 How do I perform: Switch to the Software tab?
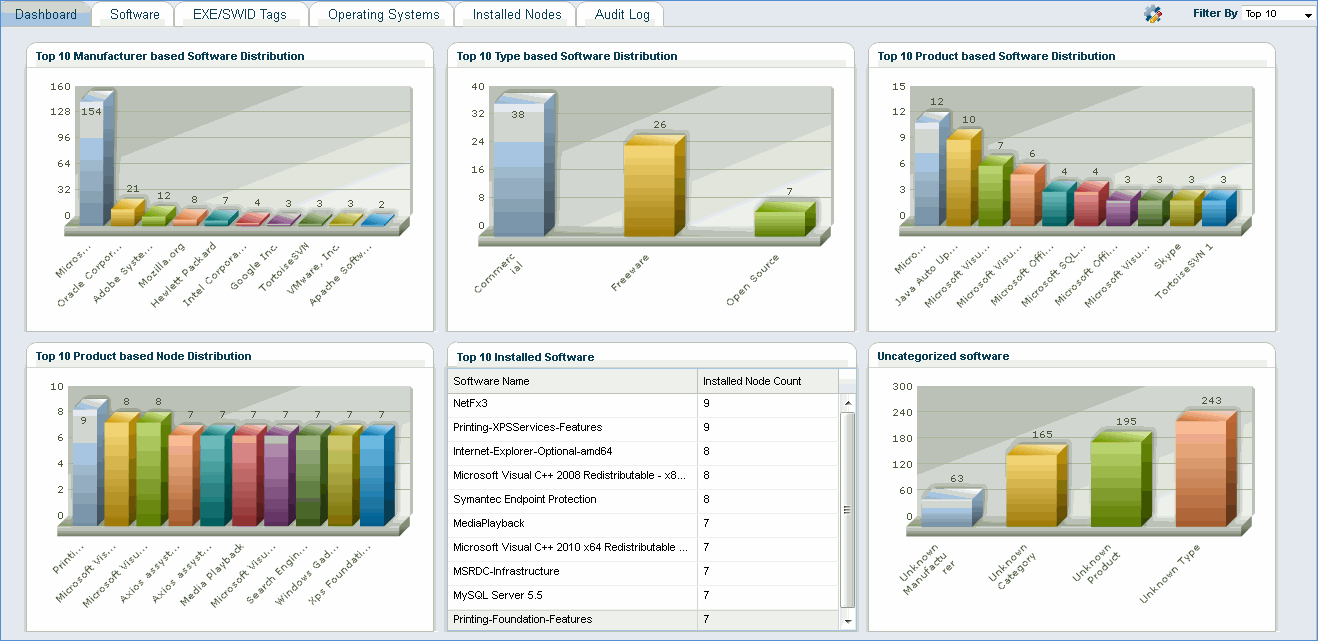[x=134, y=14]
